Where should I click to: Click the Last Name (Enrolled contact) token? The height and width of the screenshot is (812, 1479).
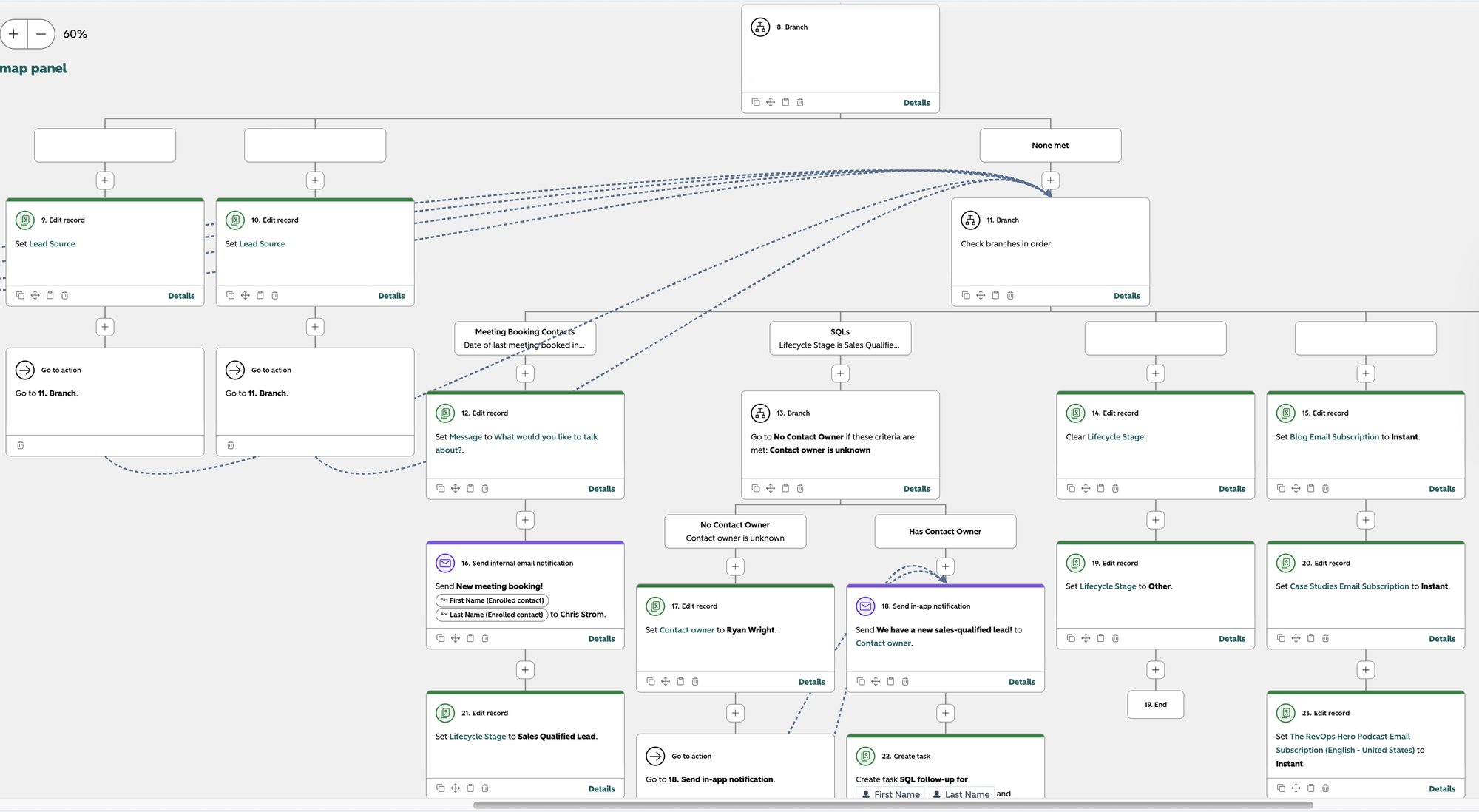pos(492,615)
